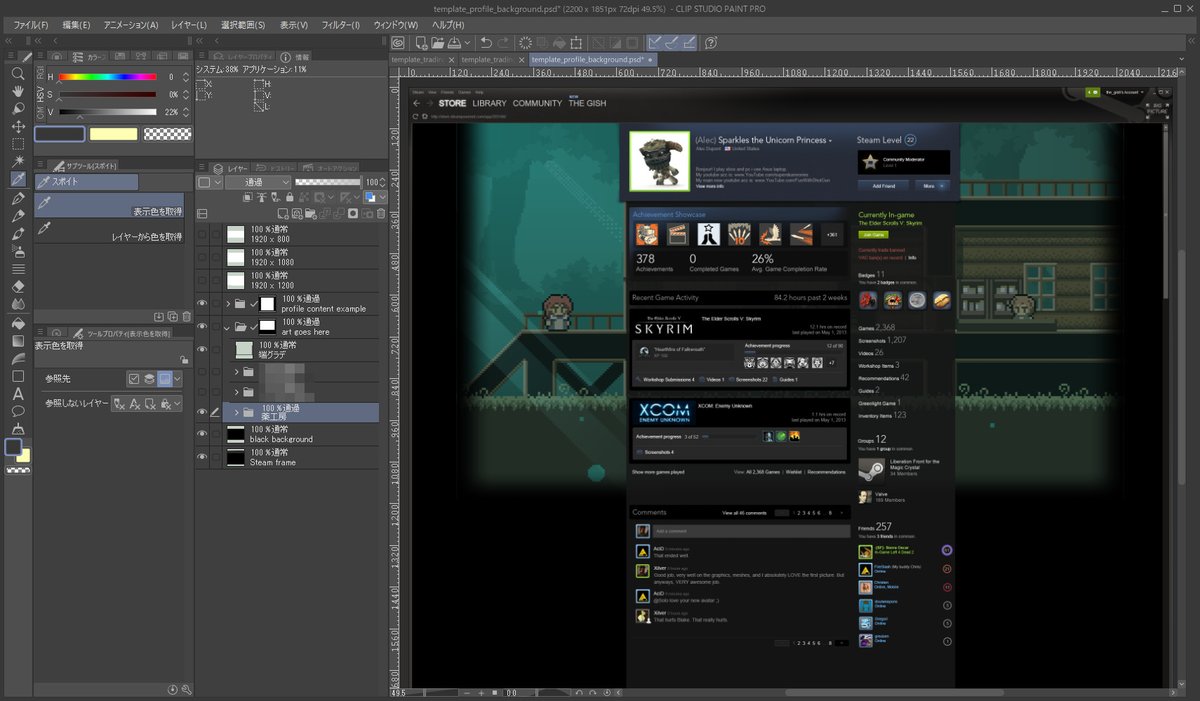
Task: Select the 'black background' layer name
Action: pos(281,439)
